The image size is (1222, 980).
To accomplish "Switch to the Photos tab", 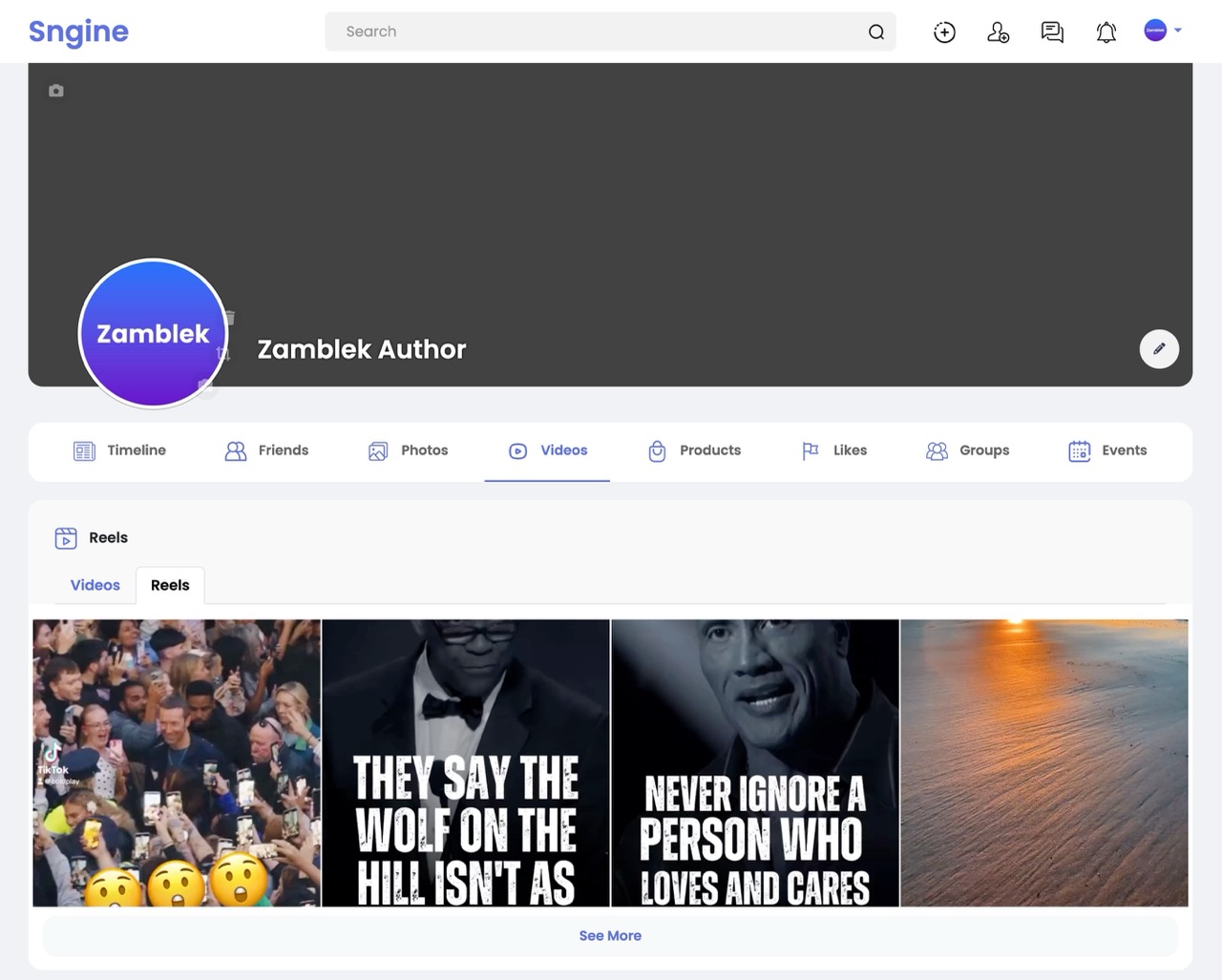I will pyautogui.click(x=408, y=450).
